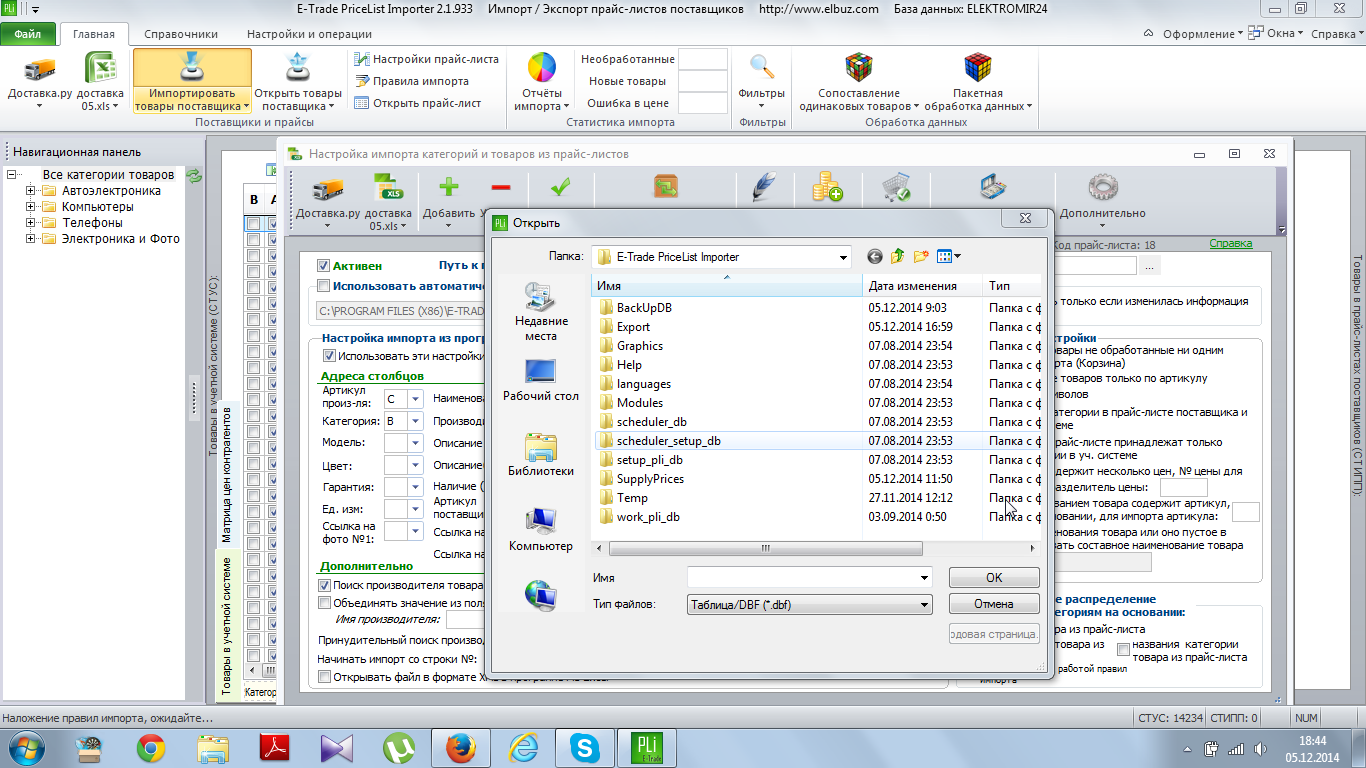Click the shopping cart icon in settings toolbar

pyautogui.click(x=895, y=187)
